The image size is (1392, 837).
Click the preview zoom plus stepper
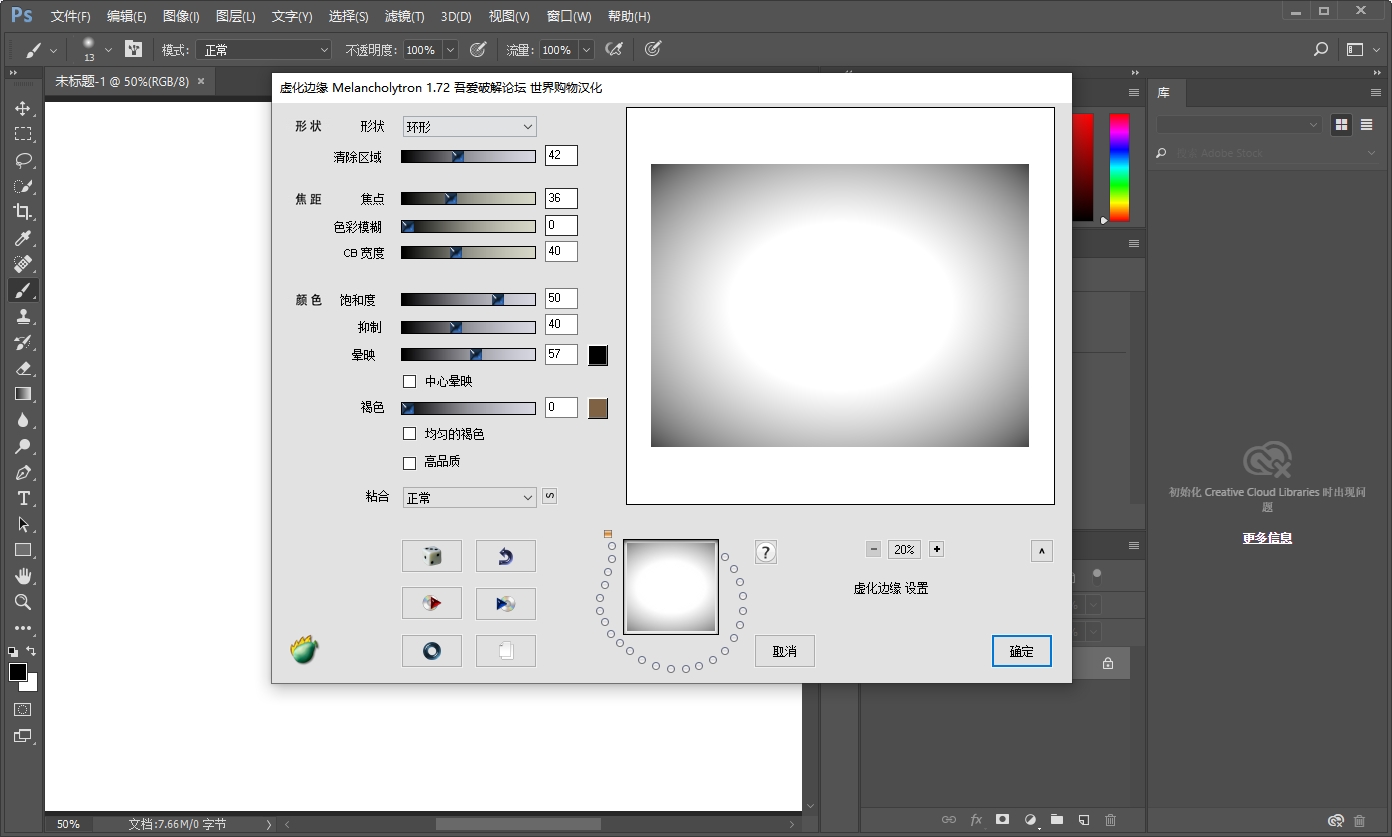tap(936, 549)
